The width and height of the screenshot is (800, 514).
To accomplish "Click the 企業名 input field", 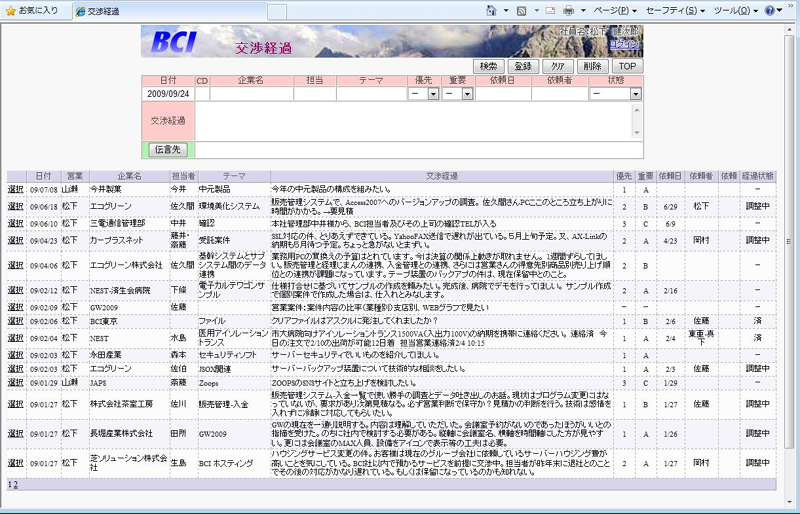I will (x=252, y=94).
